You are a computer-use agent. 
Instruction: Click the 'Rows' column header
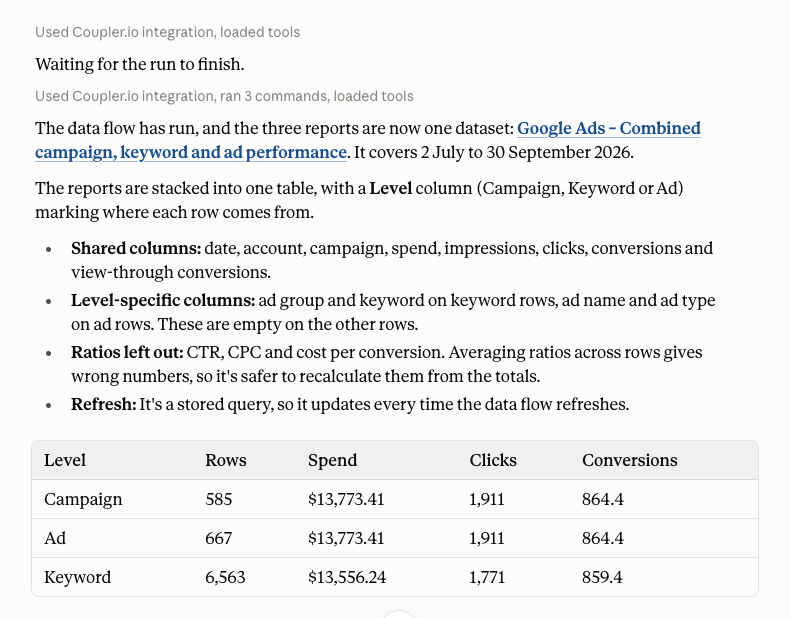[x=226, y=460]
